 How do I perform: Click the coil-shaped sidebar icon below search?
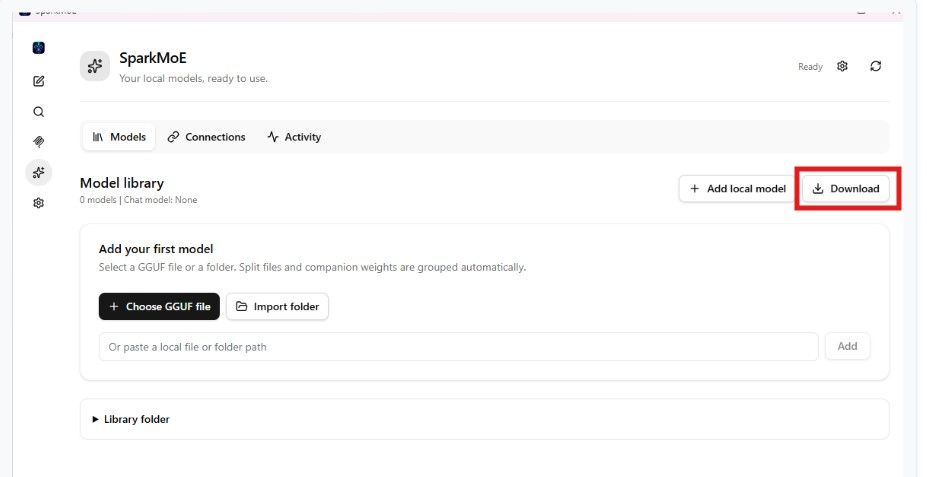pos(38,142)
